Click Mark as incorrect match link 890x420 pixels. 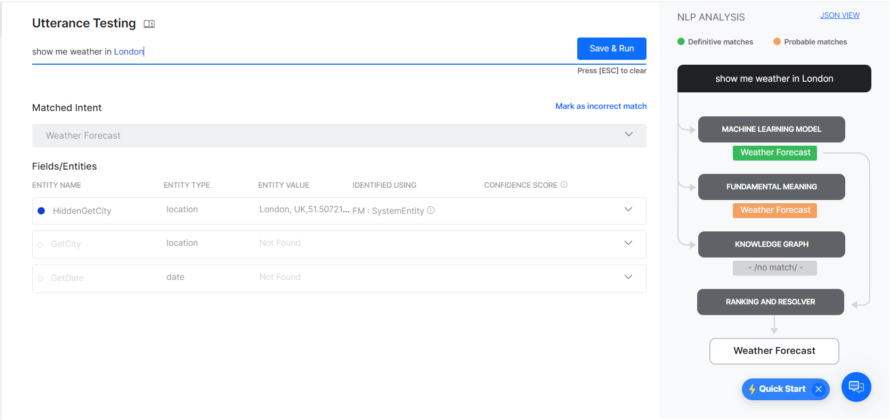[600, 106]
